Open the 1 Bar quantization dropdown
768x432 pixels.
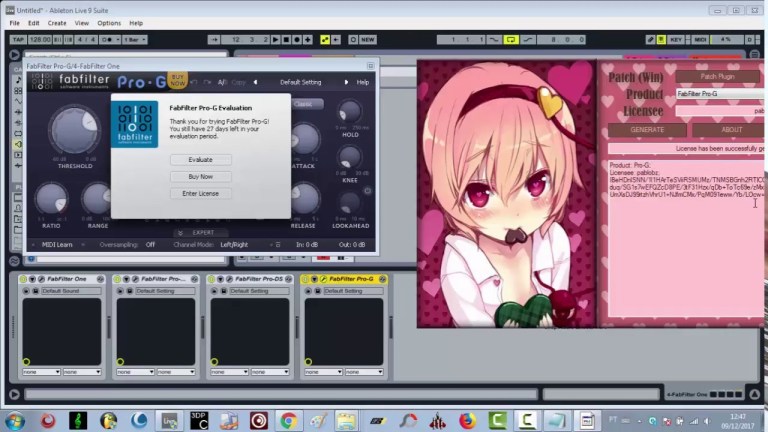click(x=135, y=40)
